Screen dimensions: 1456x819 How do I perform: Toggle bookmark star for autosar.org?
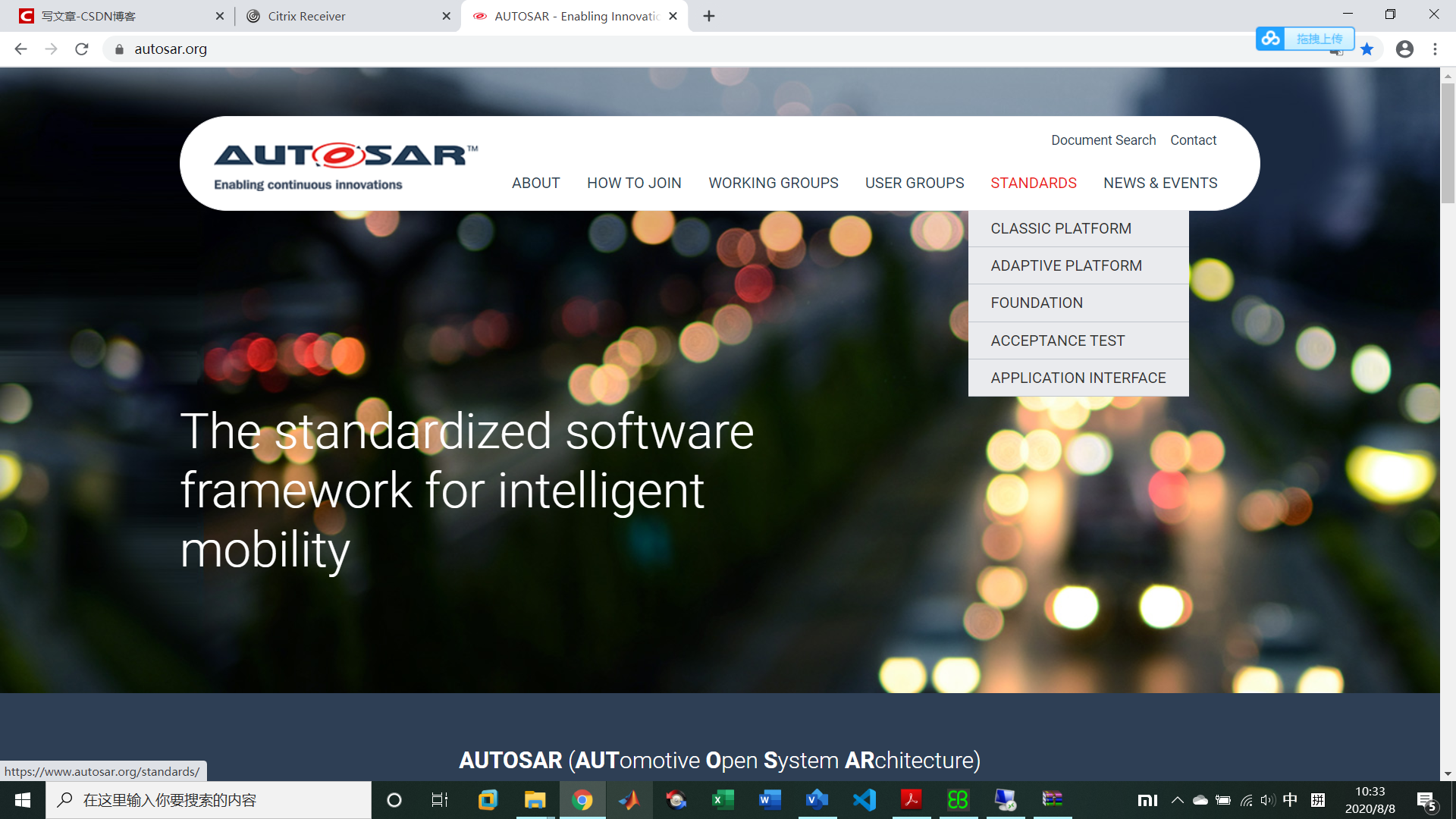(1367, 49)
